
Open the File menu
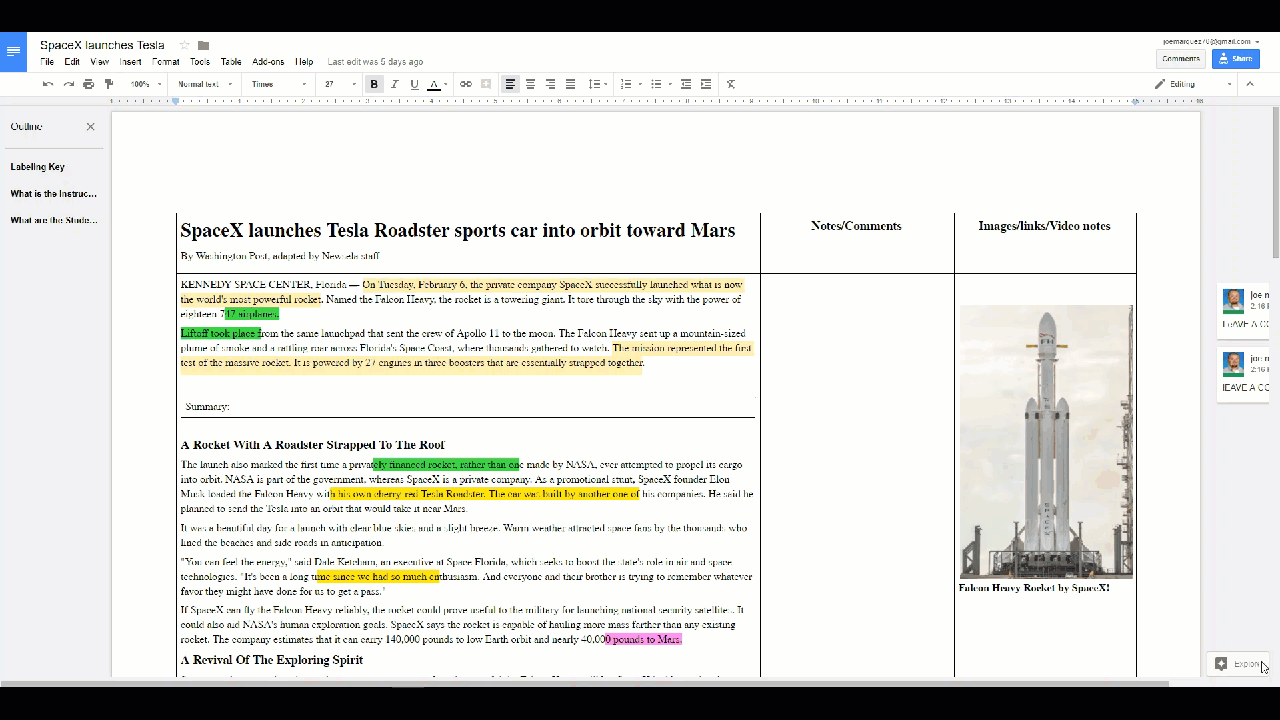(47, 62)
